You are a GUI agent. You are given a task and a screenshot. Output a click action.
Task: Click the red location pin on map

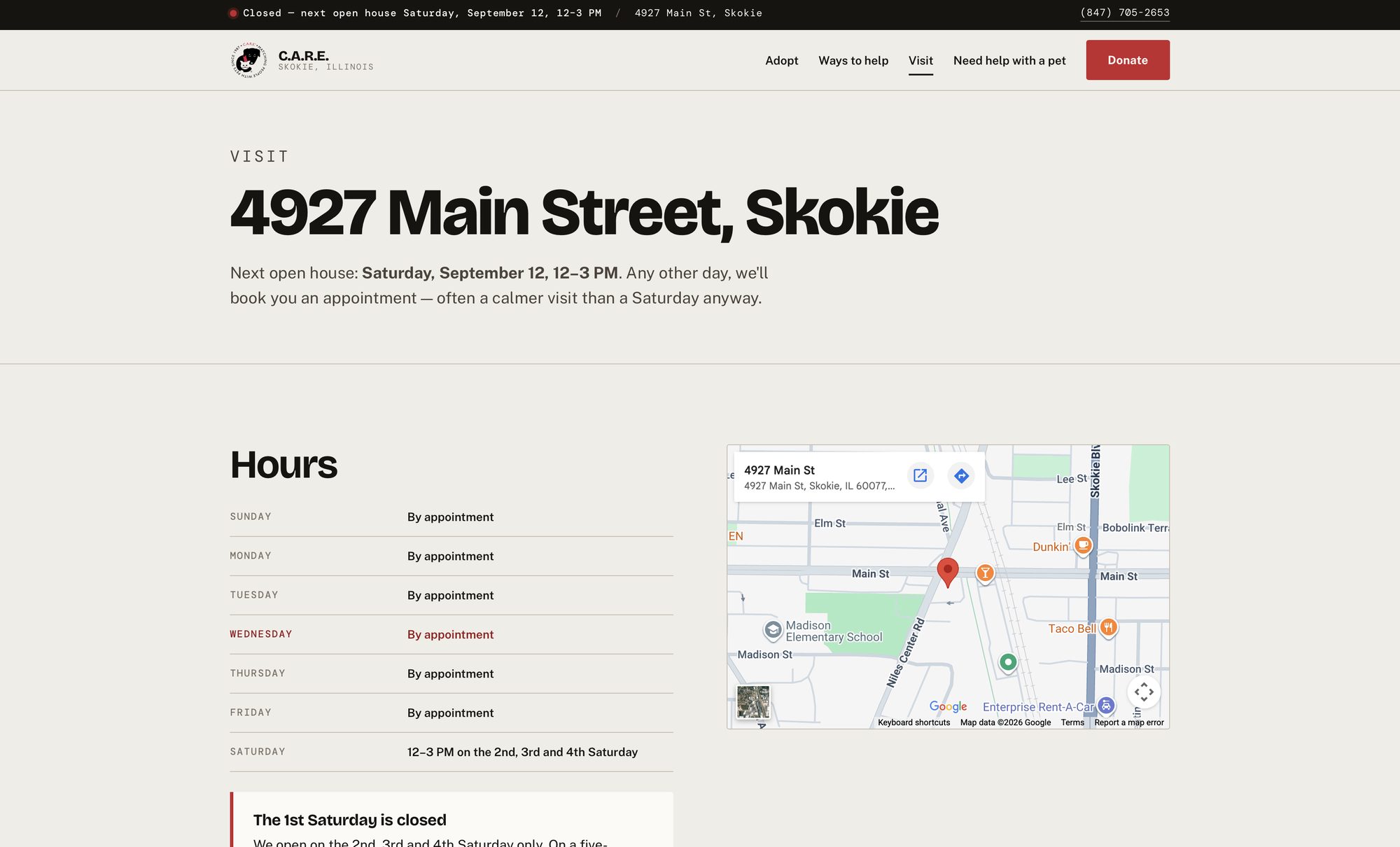[948, 572]
